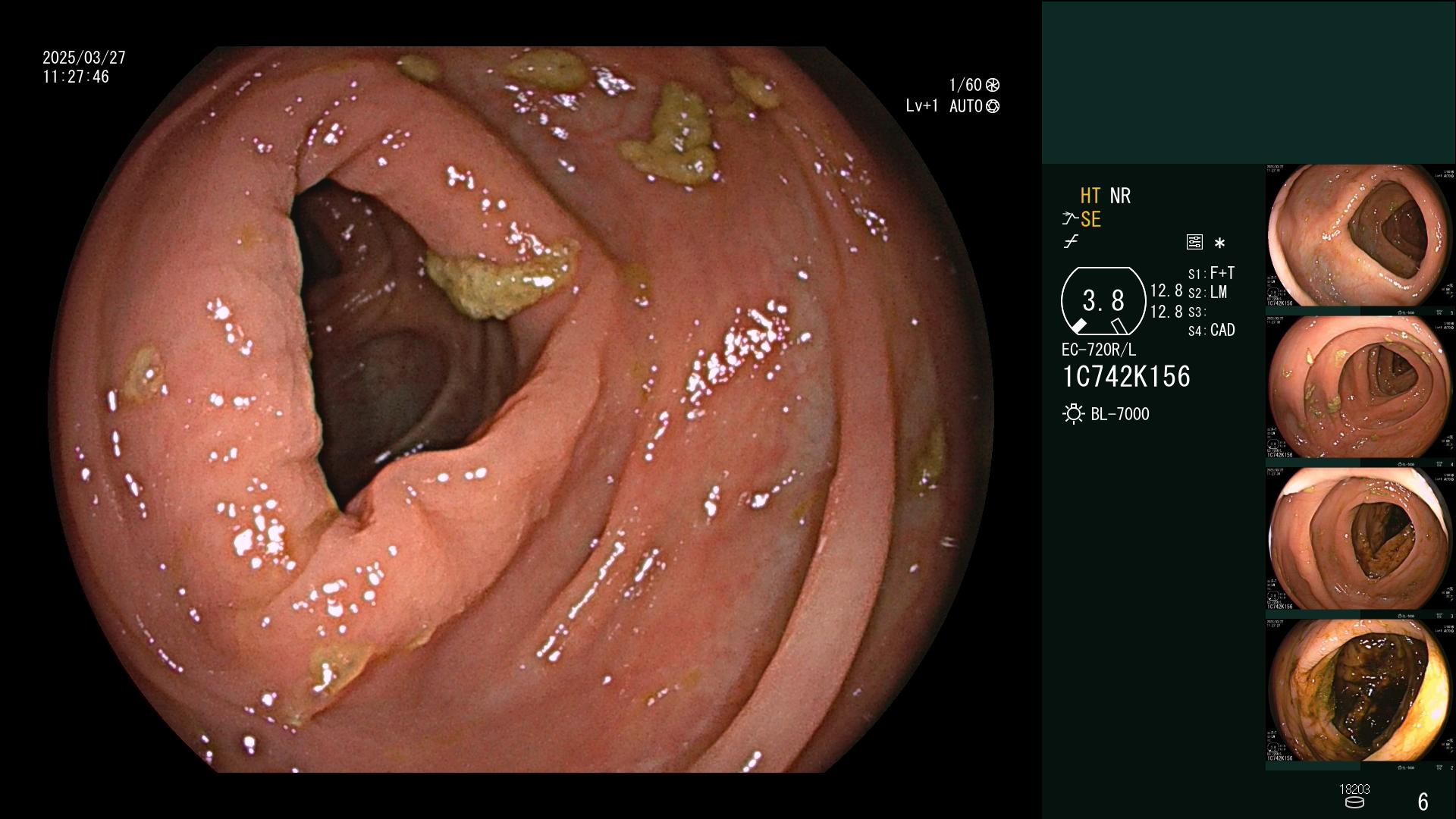Viewport: 1456px width, 819px height.
Task: Click the Lv+1 brightness level text
Action: coord(923,106)
